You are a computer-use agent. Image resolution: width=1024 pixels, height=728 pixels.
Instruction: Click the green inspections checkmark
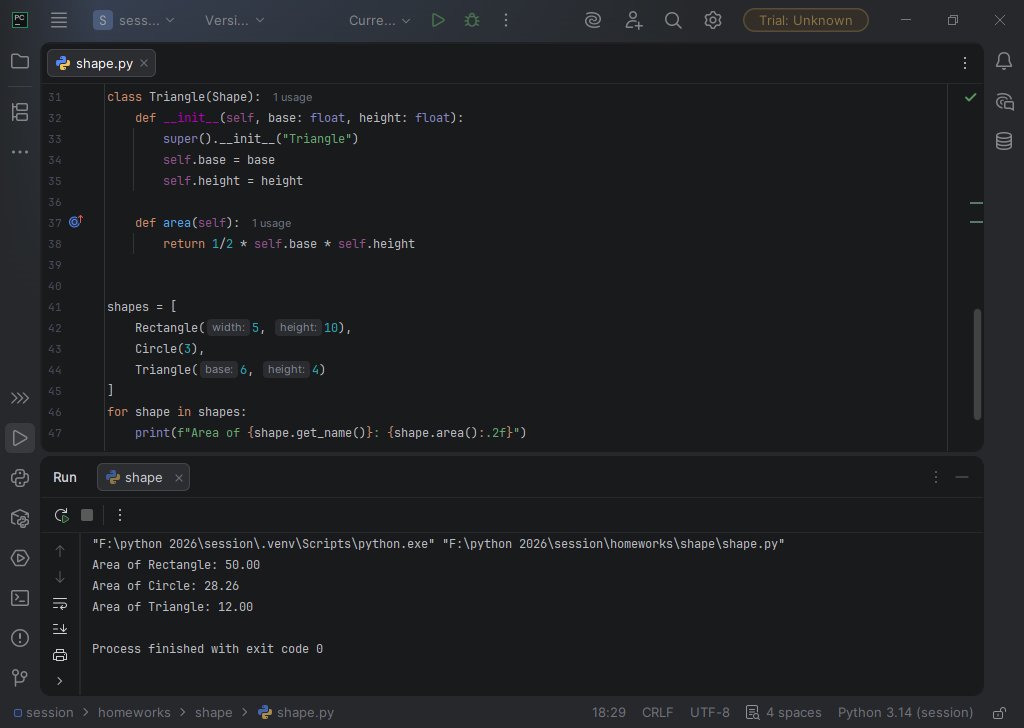(x=970, y=97)
